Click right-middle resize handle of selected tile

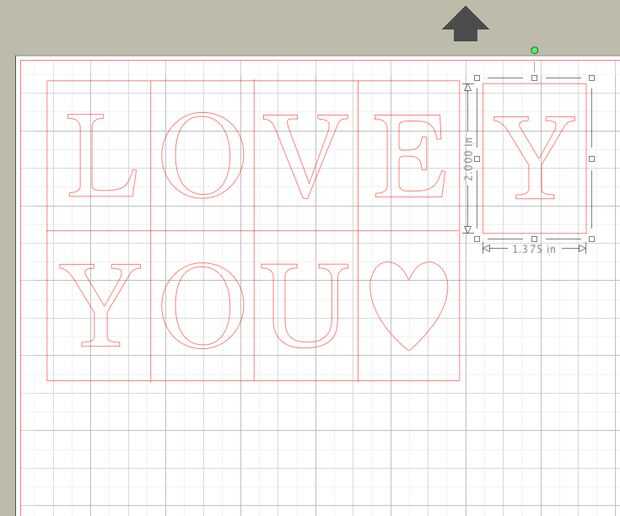(592, 159)
